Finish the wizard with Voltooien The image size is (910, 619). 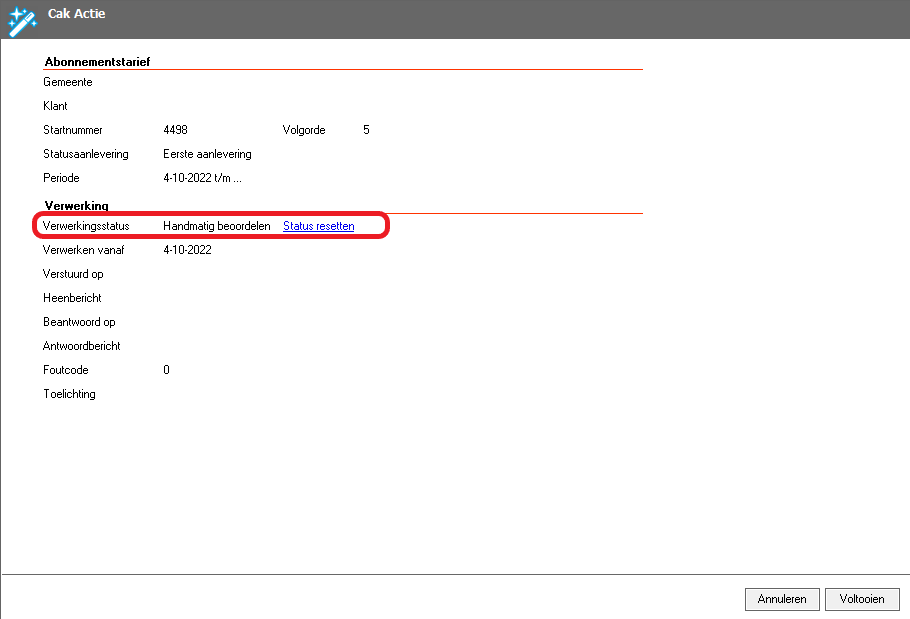point(862,599)
